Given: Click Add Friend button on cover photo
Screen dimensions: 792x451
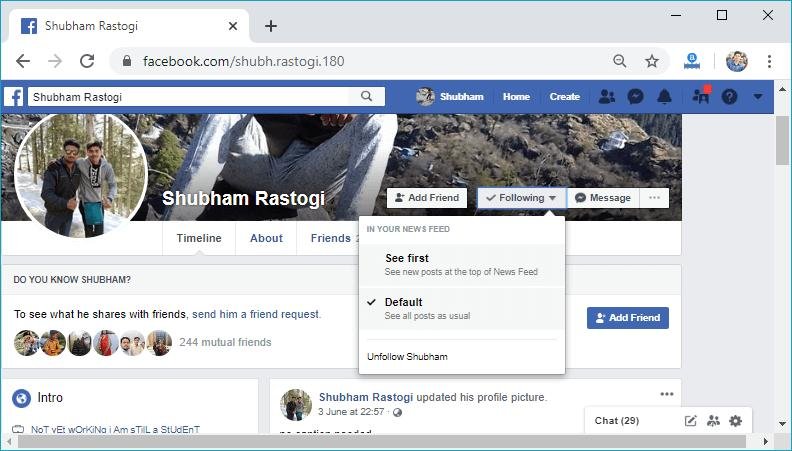Looking at the screenshot, I should 427,198.
